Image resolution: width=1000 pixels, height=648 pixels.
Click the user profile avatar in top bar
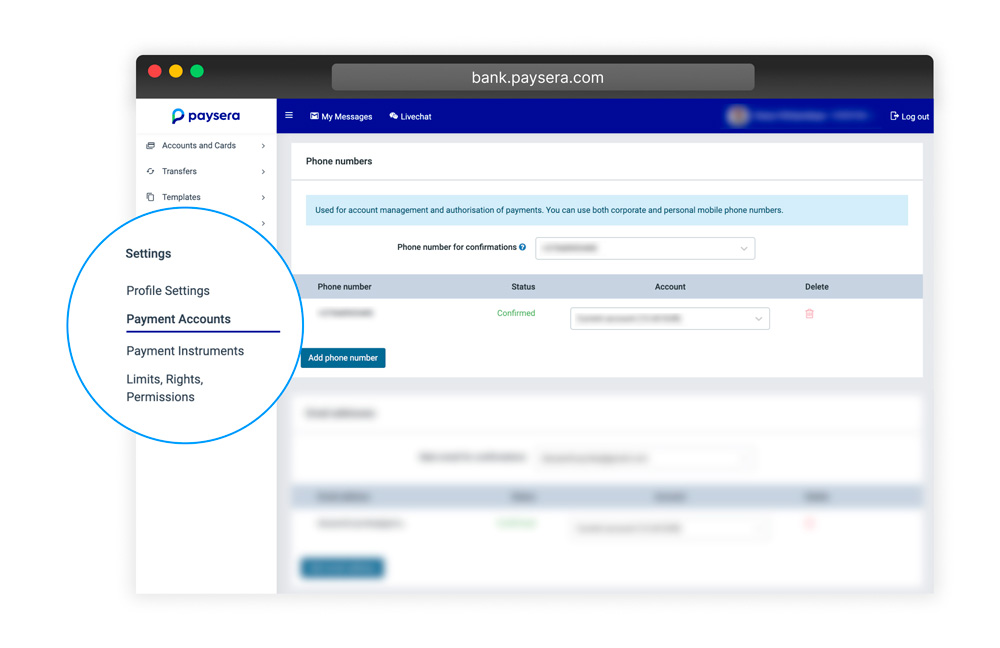737,116
